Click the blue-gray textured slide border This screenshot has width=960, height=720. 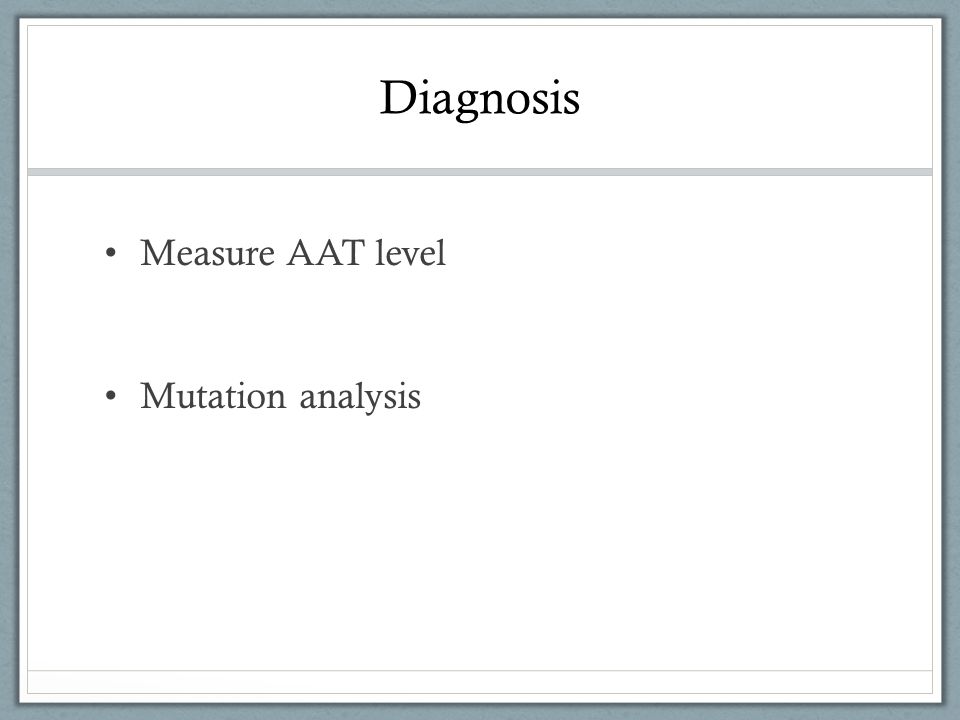click(9, 360)
